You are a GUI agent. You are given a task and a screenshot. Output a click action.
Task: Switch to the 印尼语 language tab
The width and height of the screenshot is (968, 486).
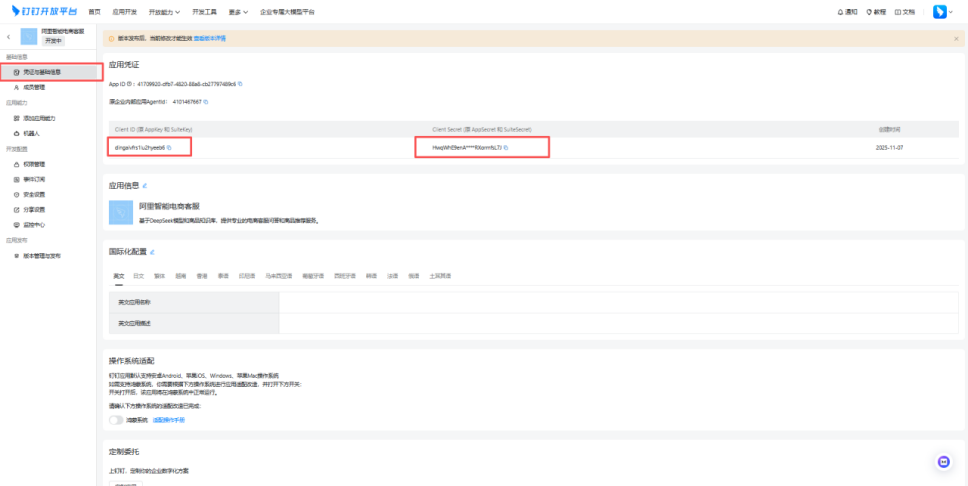[x=247, y=276]
